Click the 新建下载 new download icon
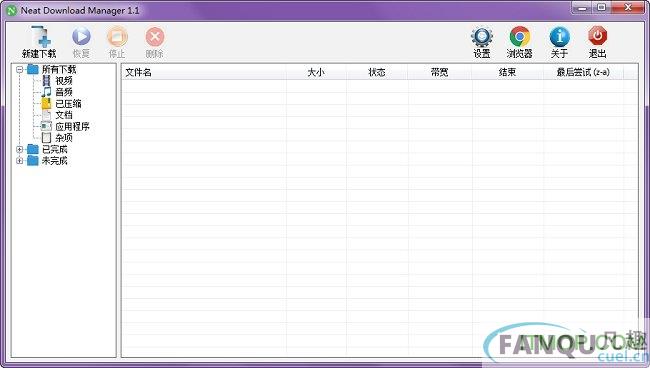The width and height of the screenshot is (650, 368). click(41, 36)
